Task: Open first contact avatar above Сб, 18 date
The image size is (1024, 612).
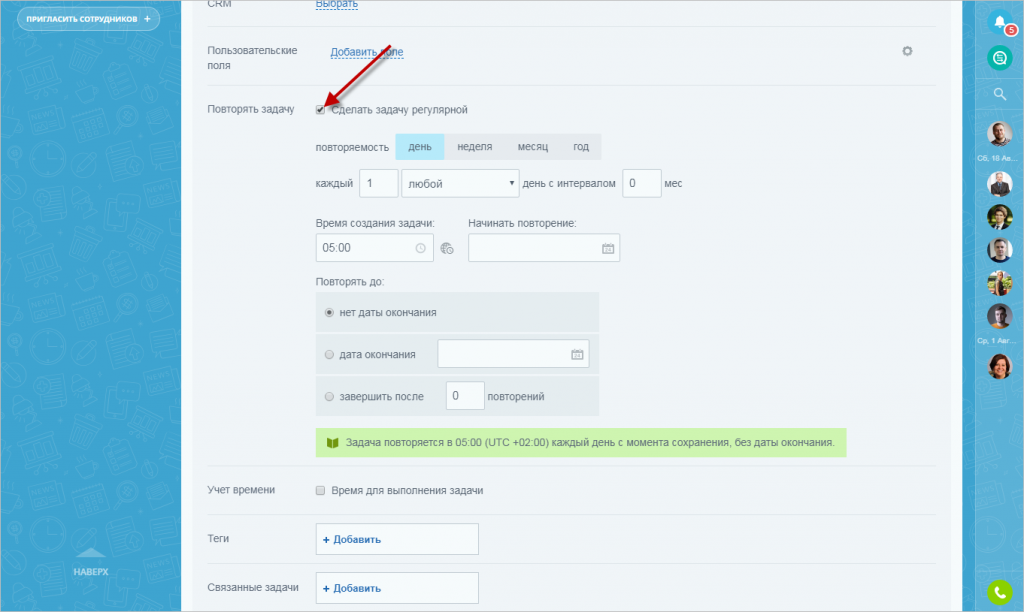Action: tap(1000, 135)
